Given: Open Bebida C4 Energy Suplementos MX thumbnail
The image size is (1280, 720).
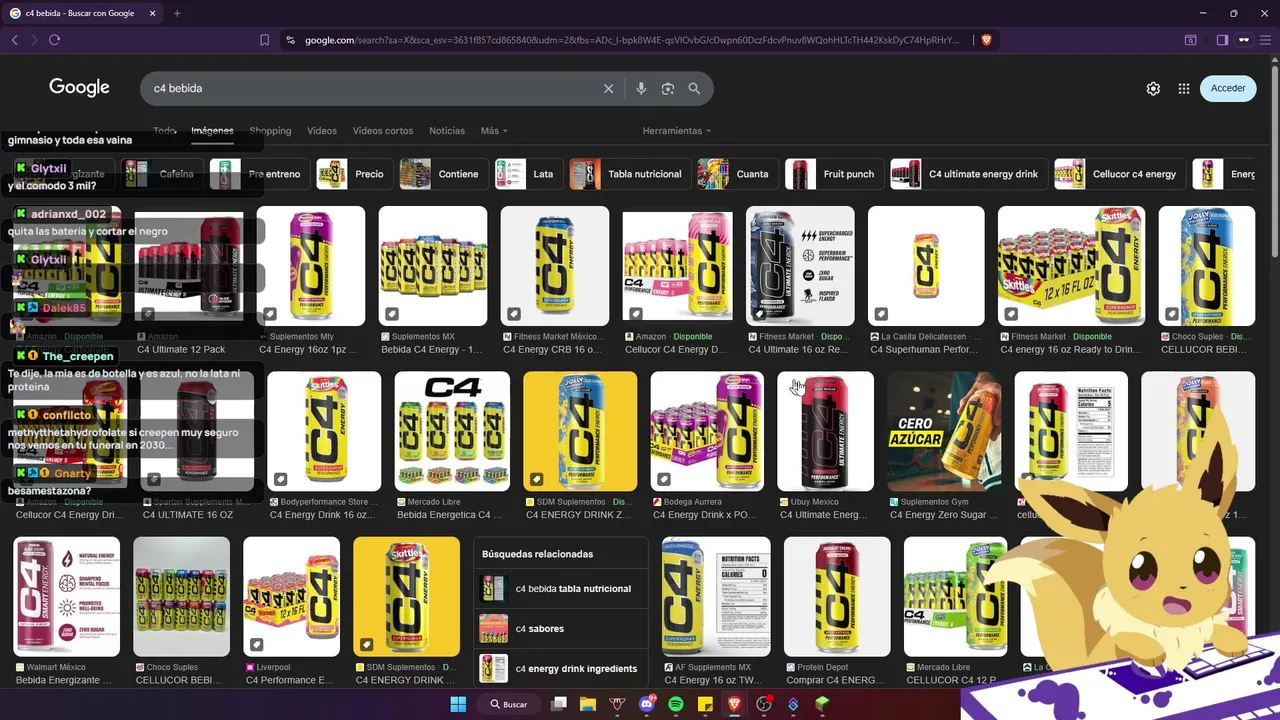Looking at the screenshot, I should pos(432,266).
